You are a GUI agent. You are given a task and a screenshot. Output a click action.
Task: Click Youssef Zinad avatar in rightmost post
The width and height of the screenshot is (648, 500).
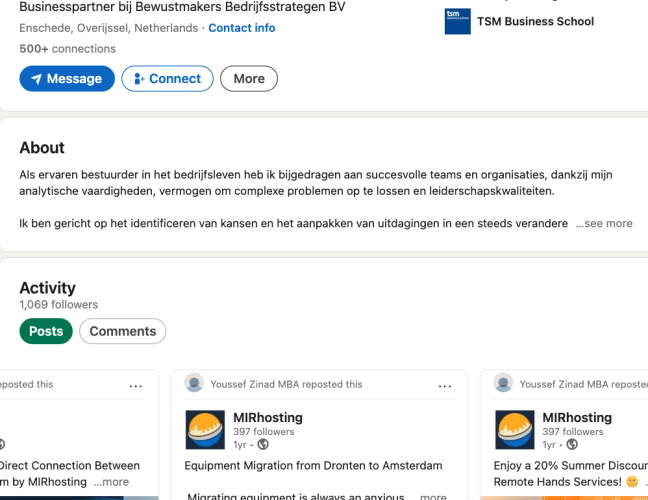[504, 384]
